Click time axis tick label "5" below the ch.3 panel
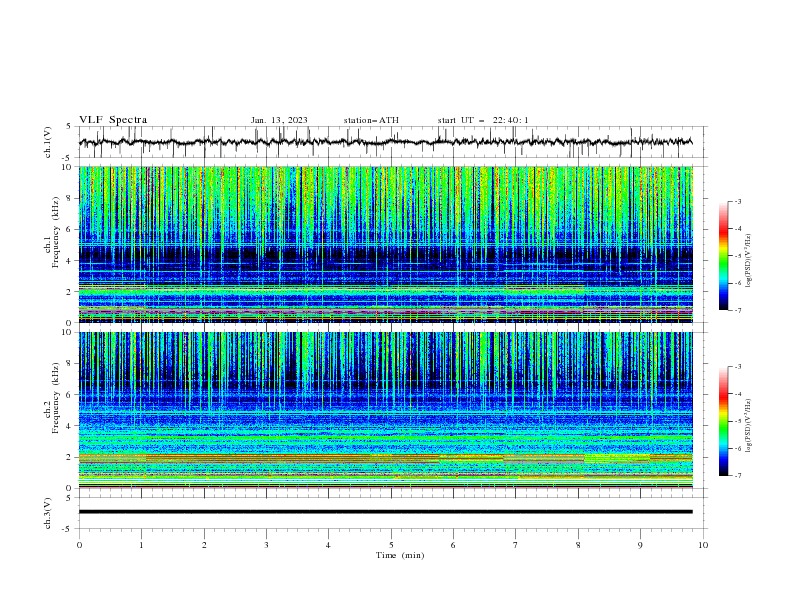792x612 pixels. [x=391, y=545]
